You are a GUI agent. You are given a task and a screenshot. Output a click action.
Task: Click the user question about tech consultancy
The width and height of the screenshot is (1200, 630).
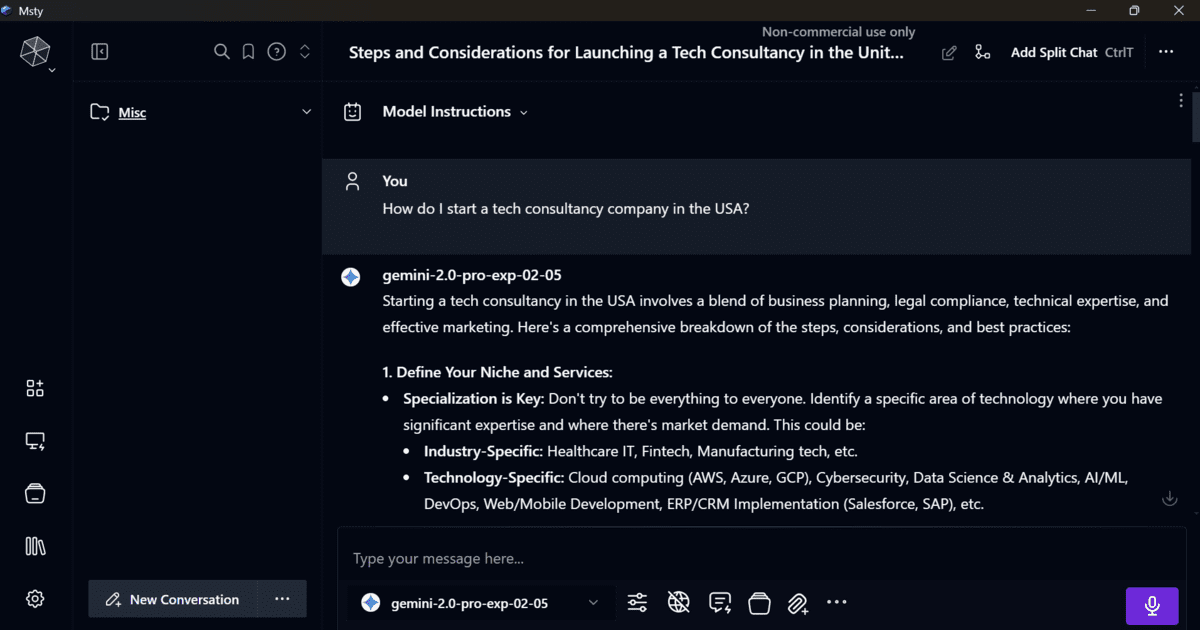coord(566,210)
